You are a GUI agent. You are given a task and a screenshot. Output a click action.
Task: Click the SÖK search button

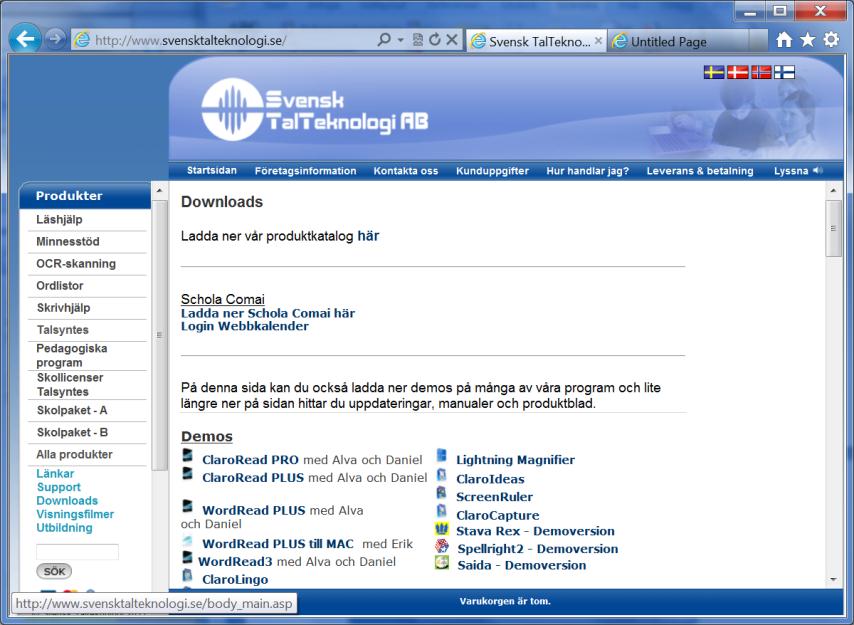[x=54, y=571]
